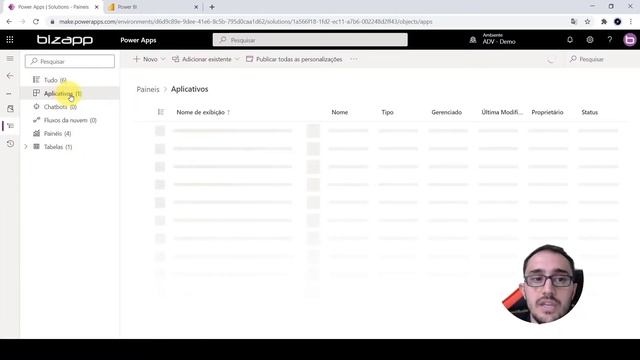This screenshot has width=640, height=360.
Task: Click the Gerenciado column header
Action: [x=447, y=112]
